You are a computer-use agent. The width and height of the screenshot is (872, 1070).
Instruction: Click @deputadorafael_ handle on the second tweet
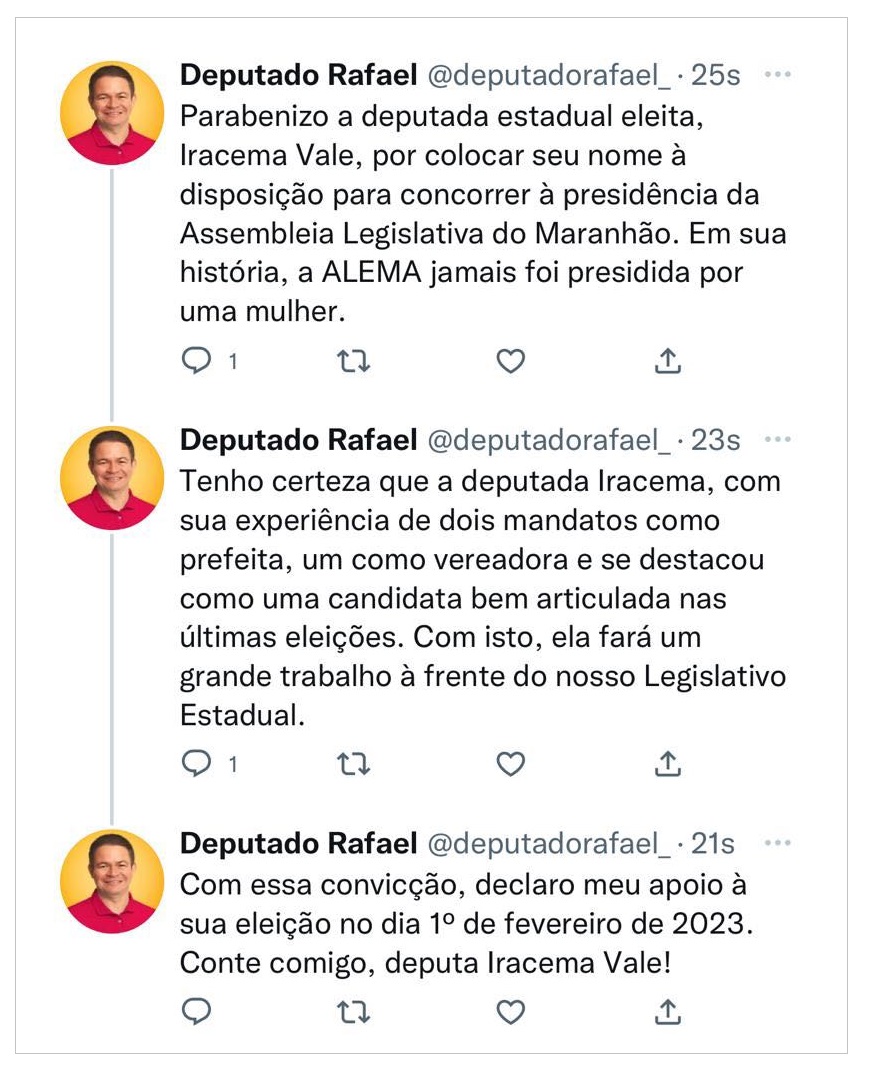pyautogui.click(x=549, y=440)
